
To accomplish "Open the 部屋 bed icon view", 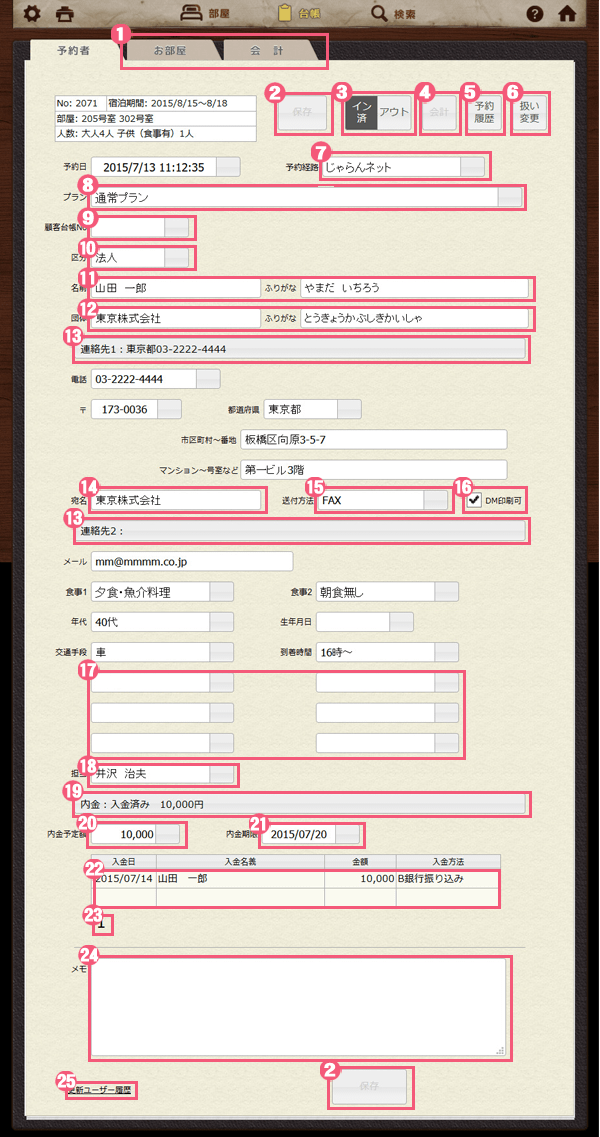I will (206, 14).
